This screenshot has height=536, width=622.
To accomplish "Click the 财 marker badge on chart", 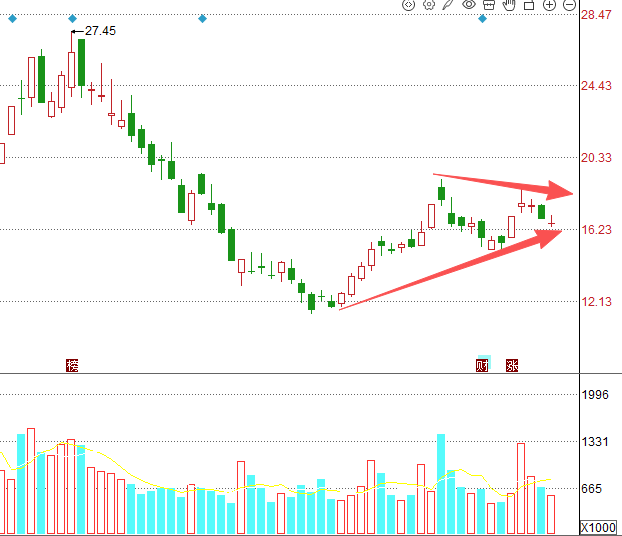I will click(482, 365).
